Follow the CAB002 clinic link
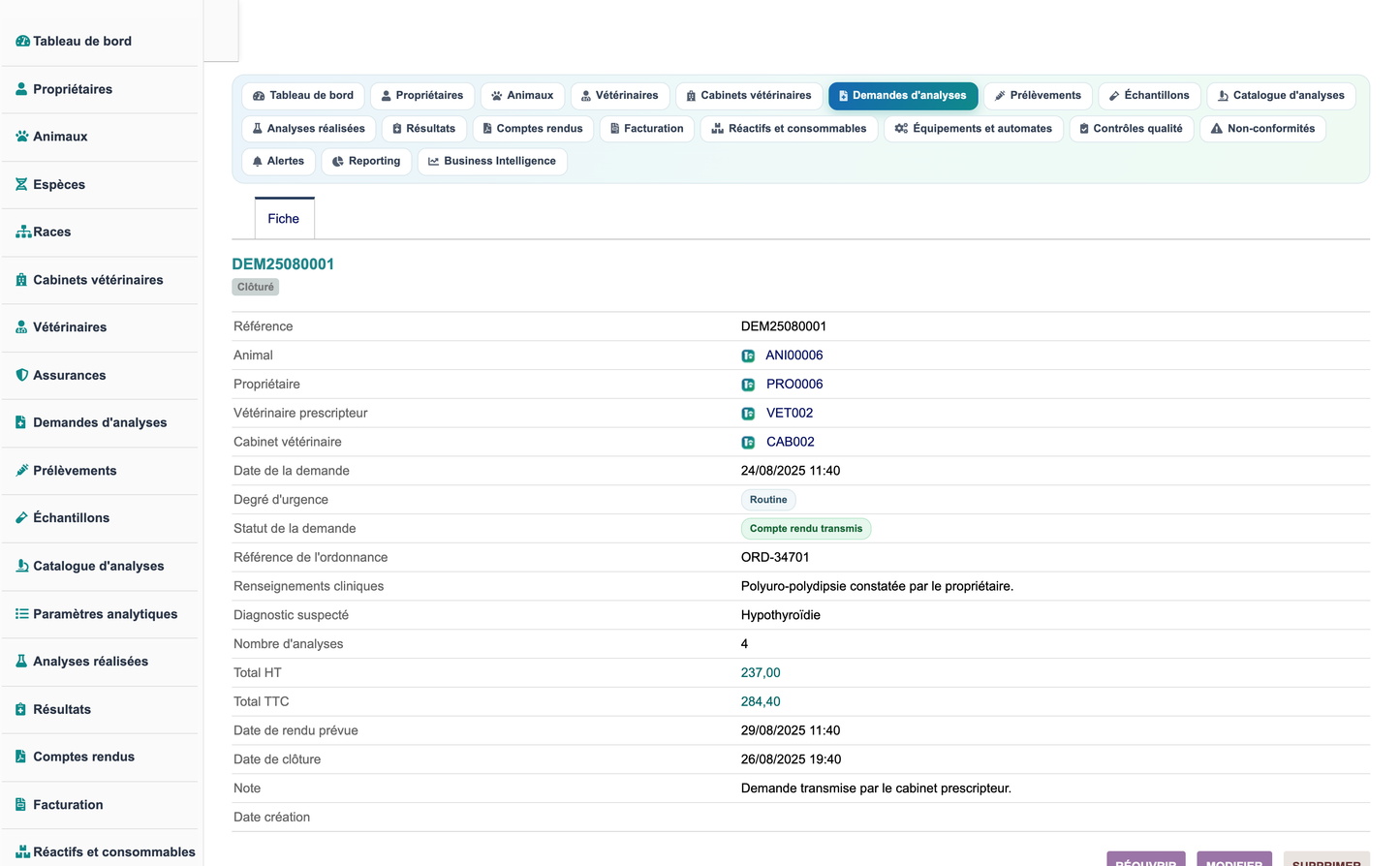This screenshot has height=866, width=1400. (x=791, y=443)
